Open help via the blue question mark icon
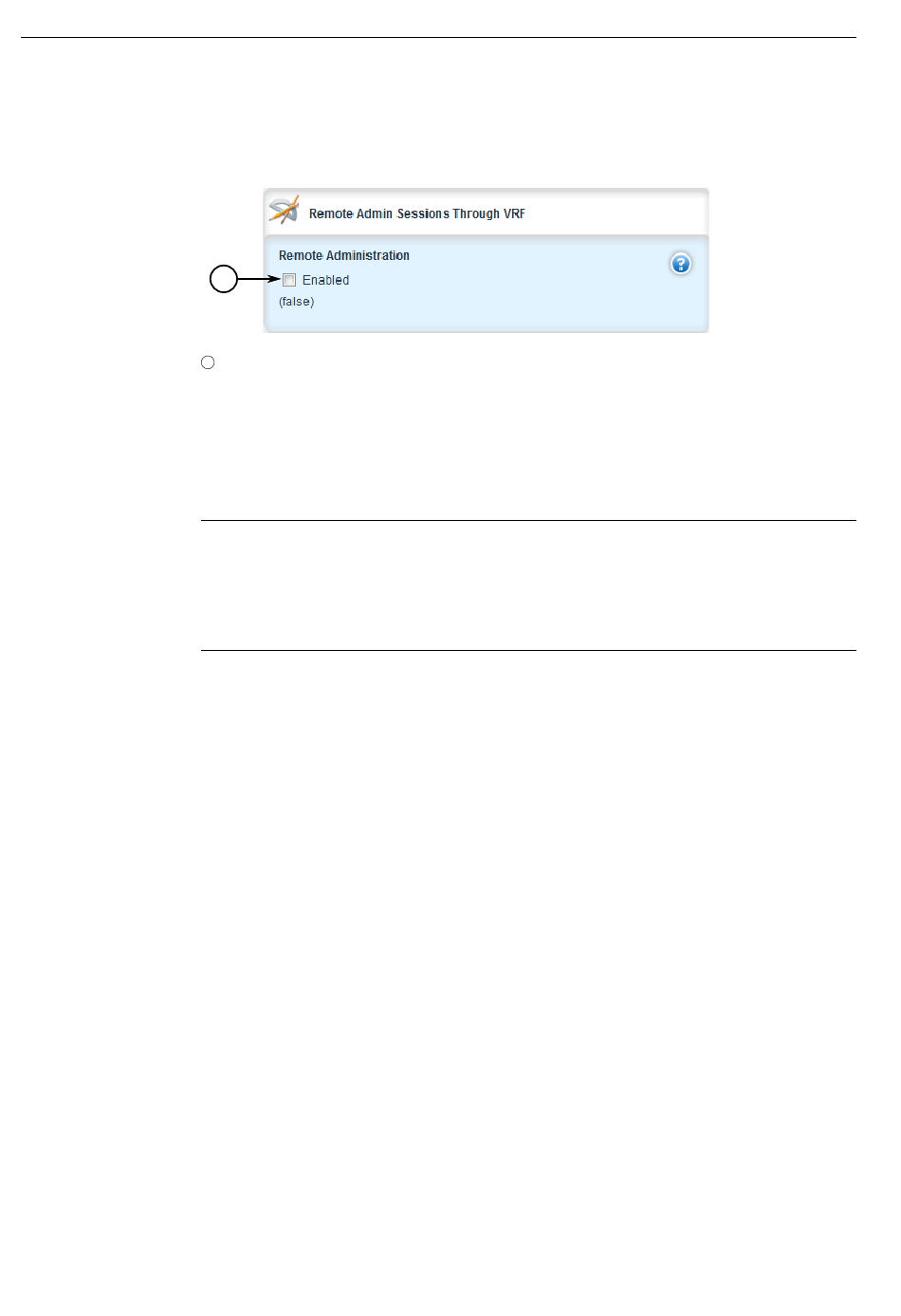The image size is (901, 1316). coord(681,264)
